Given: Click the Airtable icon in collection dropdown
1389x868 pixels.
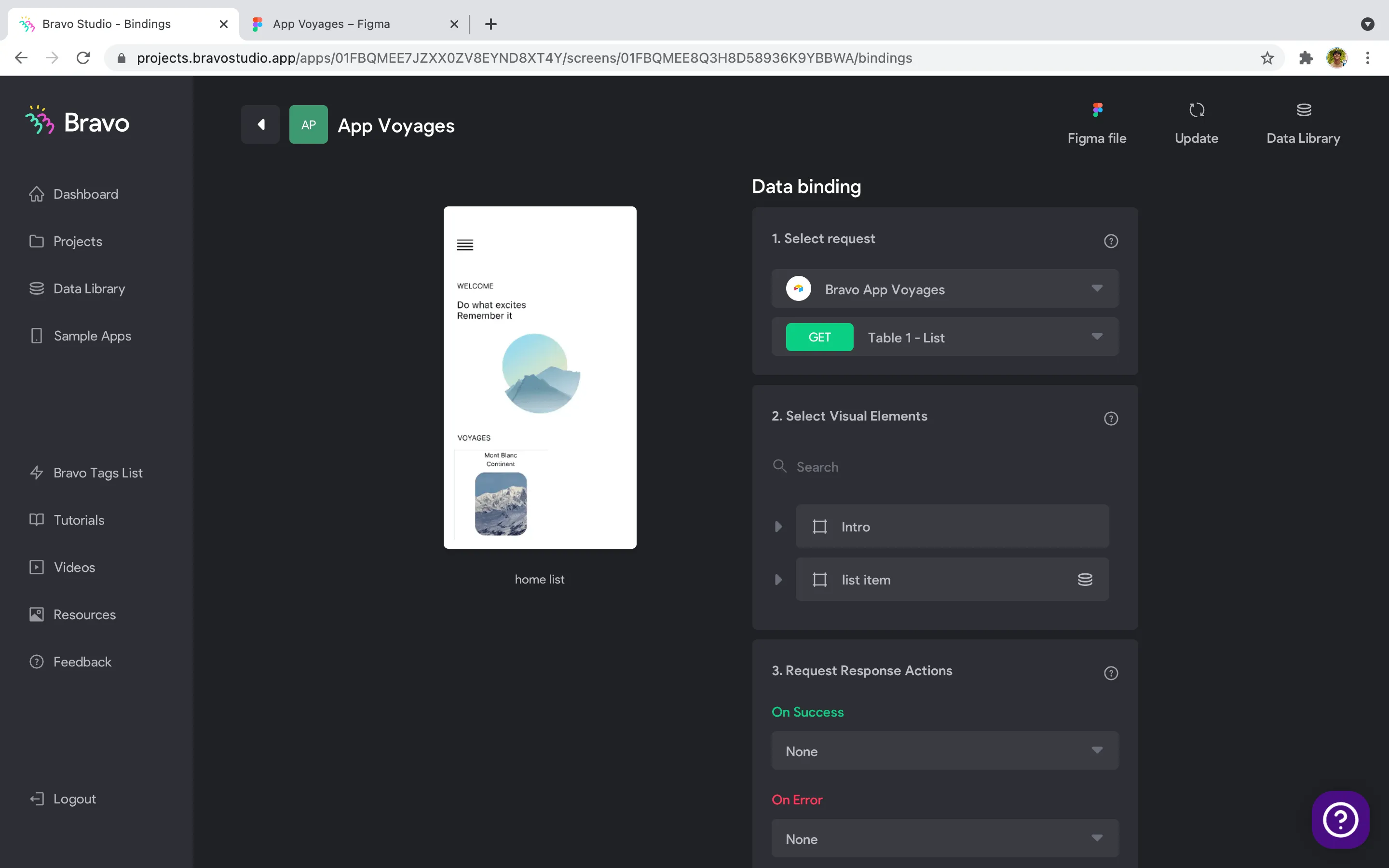Looking at the screenshot, I should pyautogui.click(x=798, y=288).
